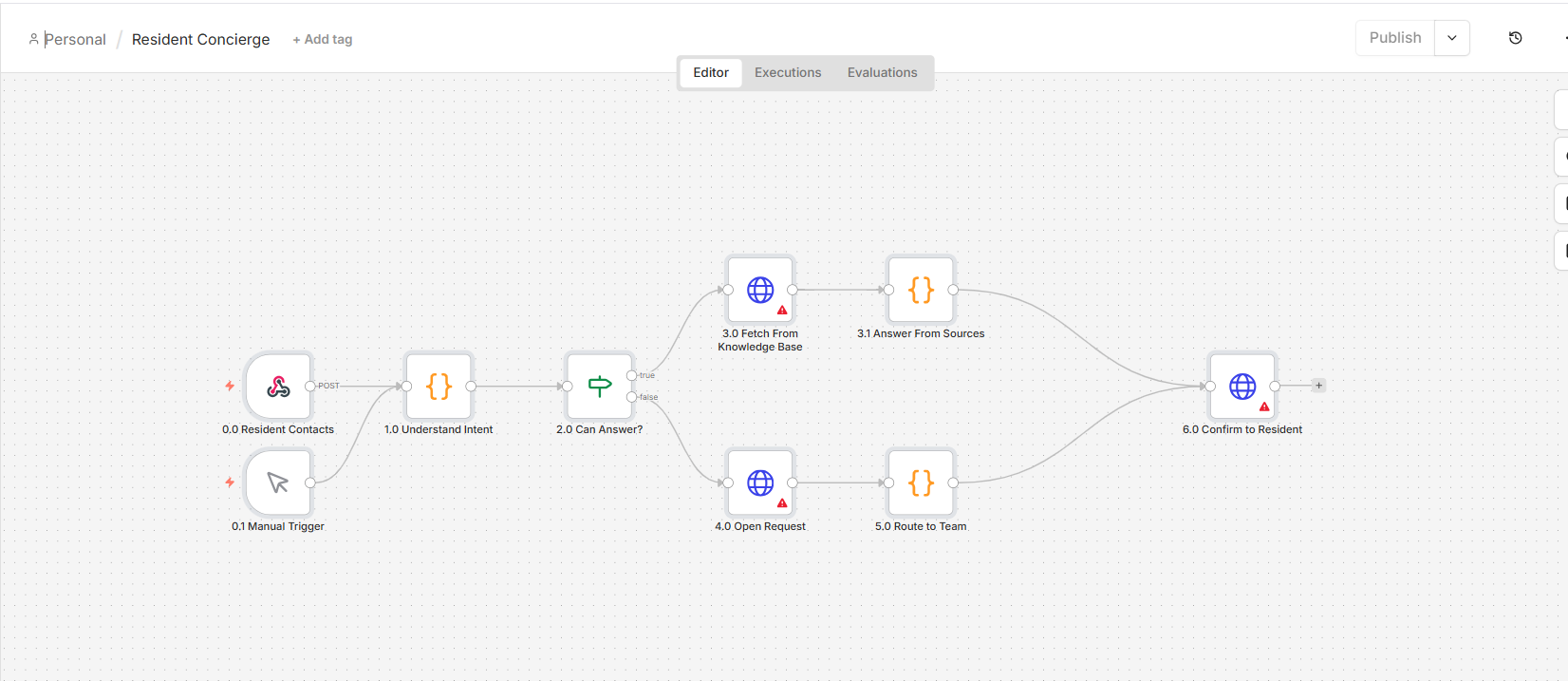Open the 3.0 Fetch From Knowledge Base node
This screenshot has height=681, width=1568.
coord(760,290)
